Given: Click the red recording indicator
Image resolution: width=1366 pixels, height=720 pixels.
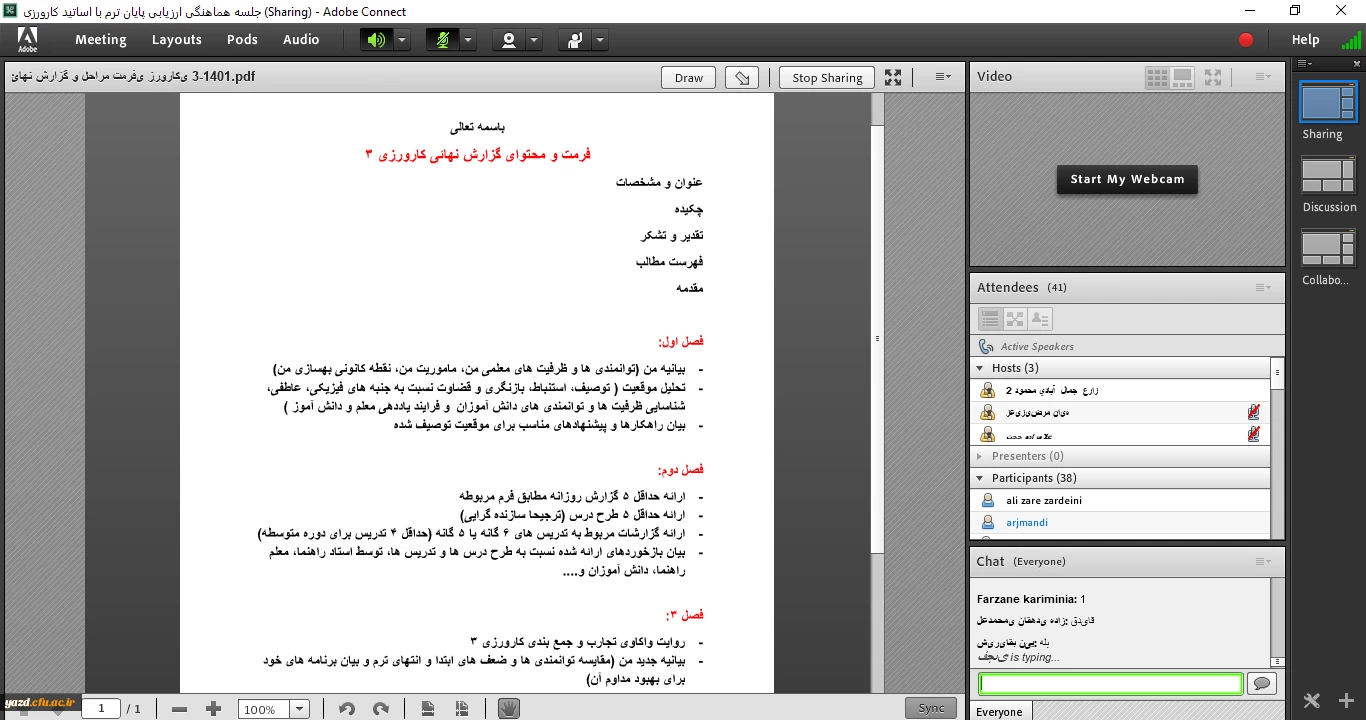Looking at the screenshot, I should coord(1246,40).
